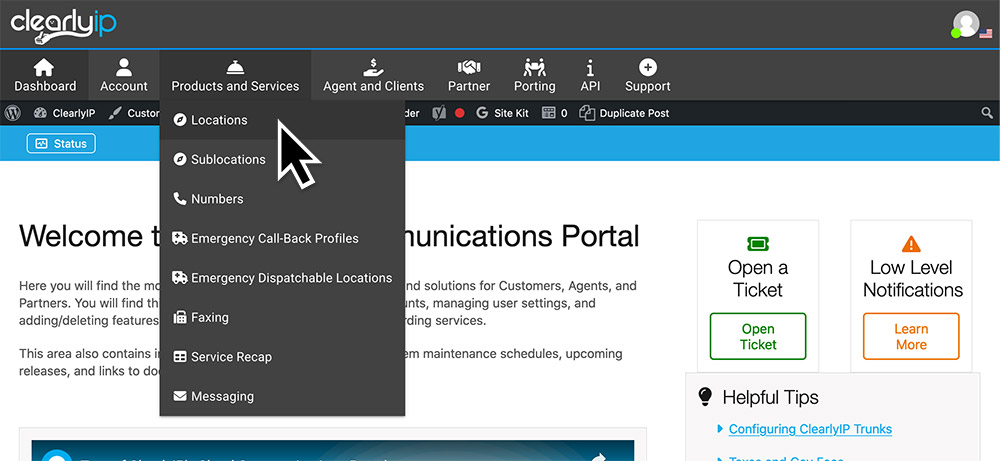Click the Account person icon
The image size is (1000, 461).
[124, 68]
